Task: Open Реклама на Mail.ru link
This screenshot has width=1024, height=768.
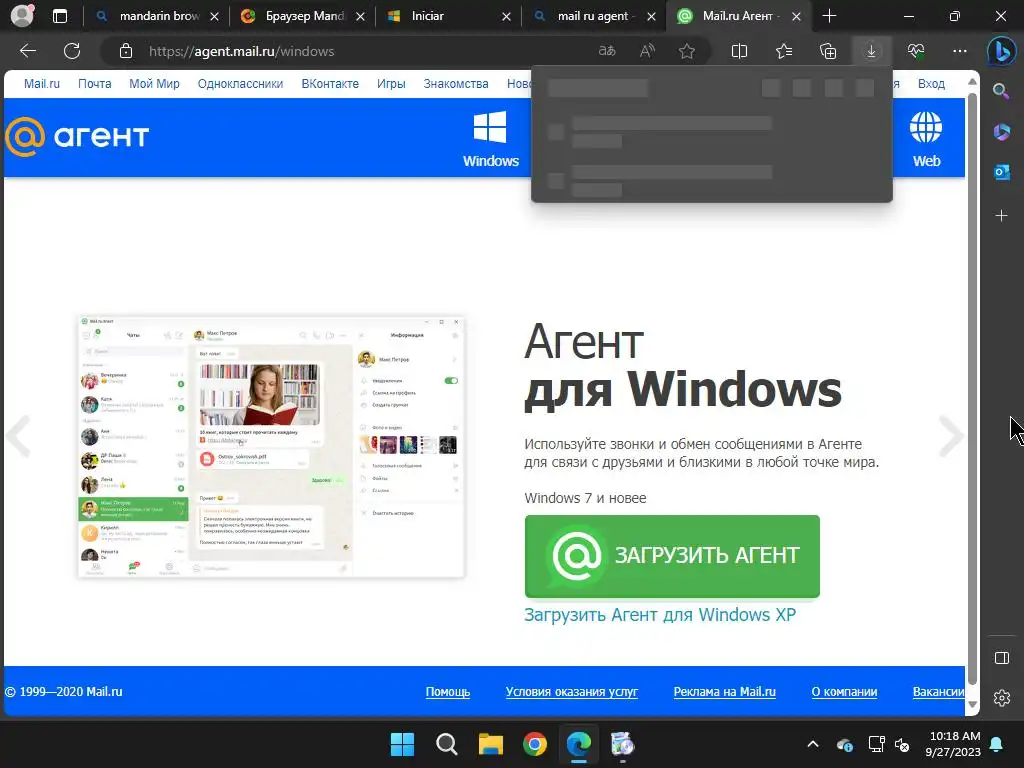Action: [724, 692]
